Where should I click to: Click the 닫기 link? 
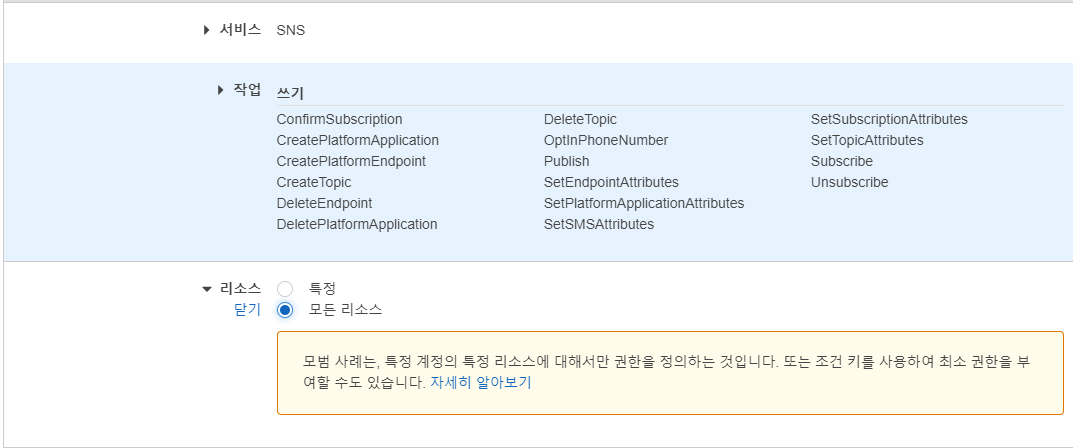[247, 310]
